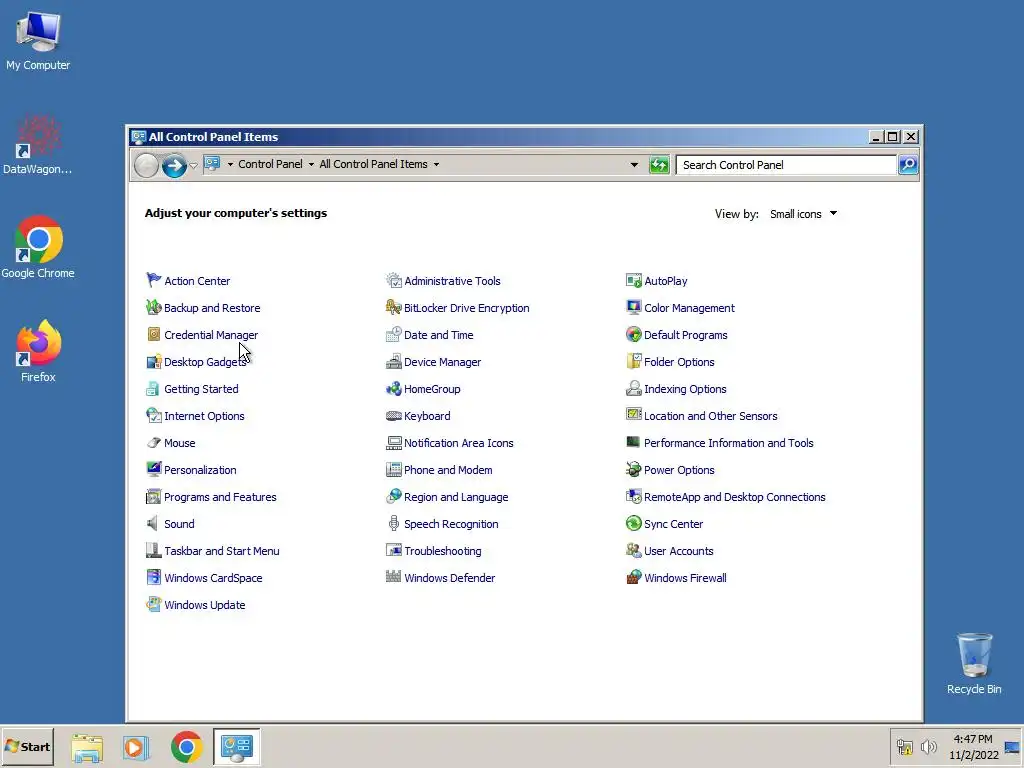Select the Firefox desktop shortcut
The height and width of the screenshot is (768, 1024).
(x=38, y=351)
